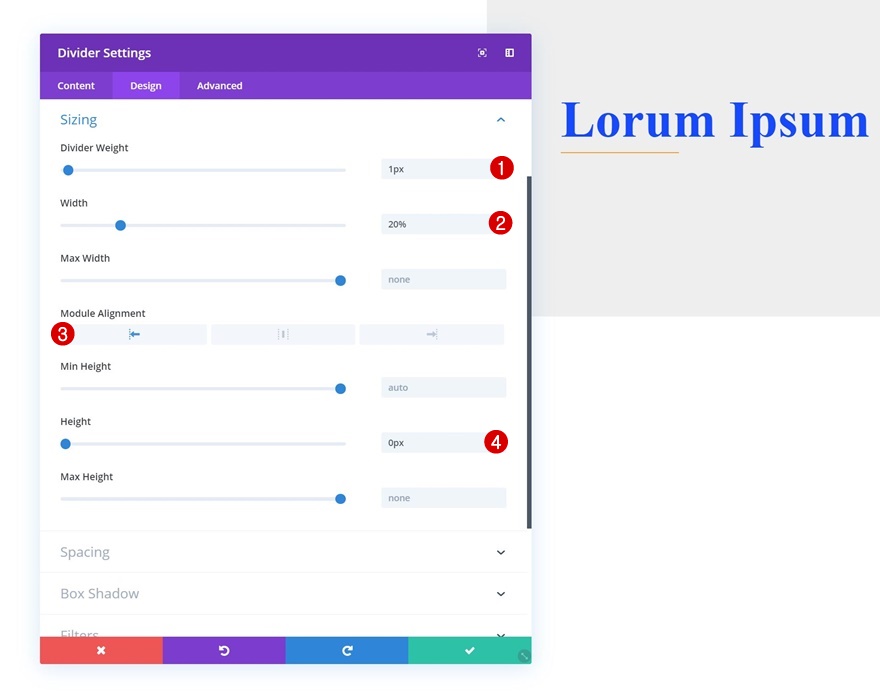Expand the Filters section
880x698 pixels.
tap(501, 635)
